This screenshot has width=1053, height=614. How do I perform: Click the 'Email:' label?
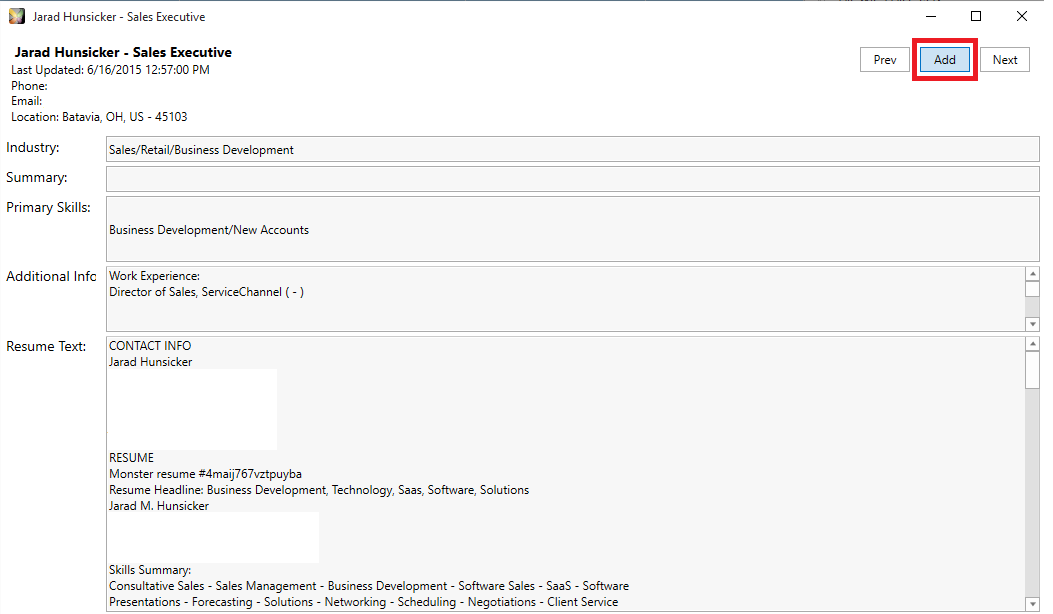[26, 101]
